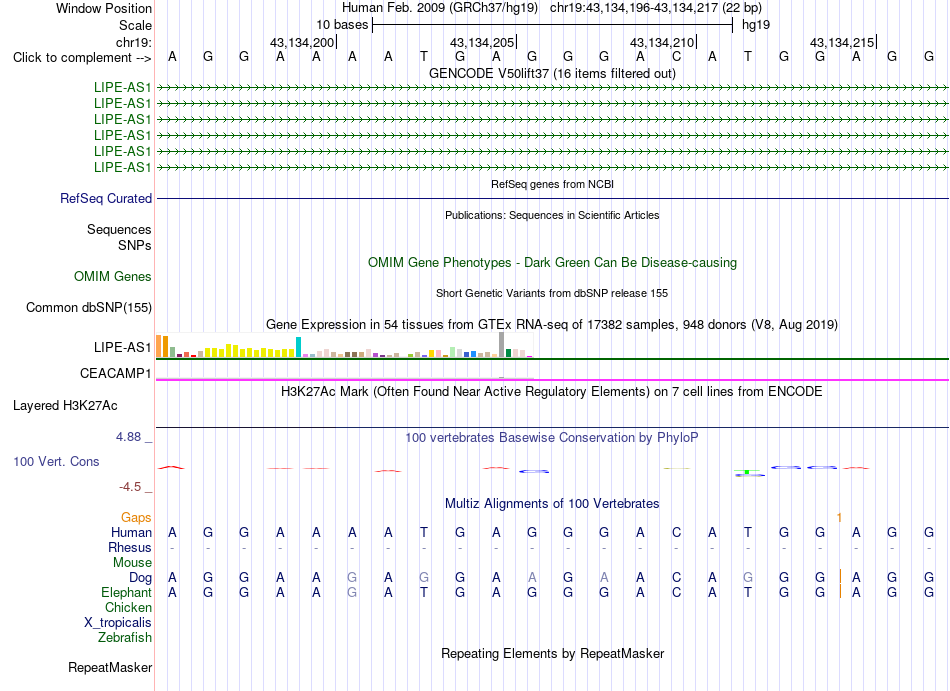Open the GTEx 'Gene Expression in 54 tissues' title
Screen dimensions: 950x691
click(x=552, y=325)
